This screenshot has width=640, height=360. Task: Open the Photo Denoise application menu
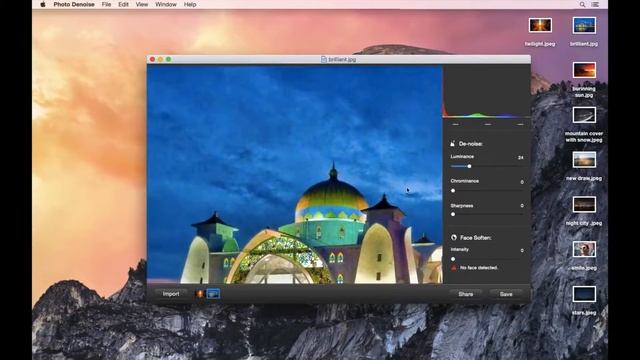[74, 4]
